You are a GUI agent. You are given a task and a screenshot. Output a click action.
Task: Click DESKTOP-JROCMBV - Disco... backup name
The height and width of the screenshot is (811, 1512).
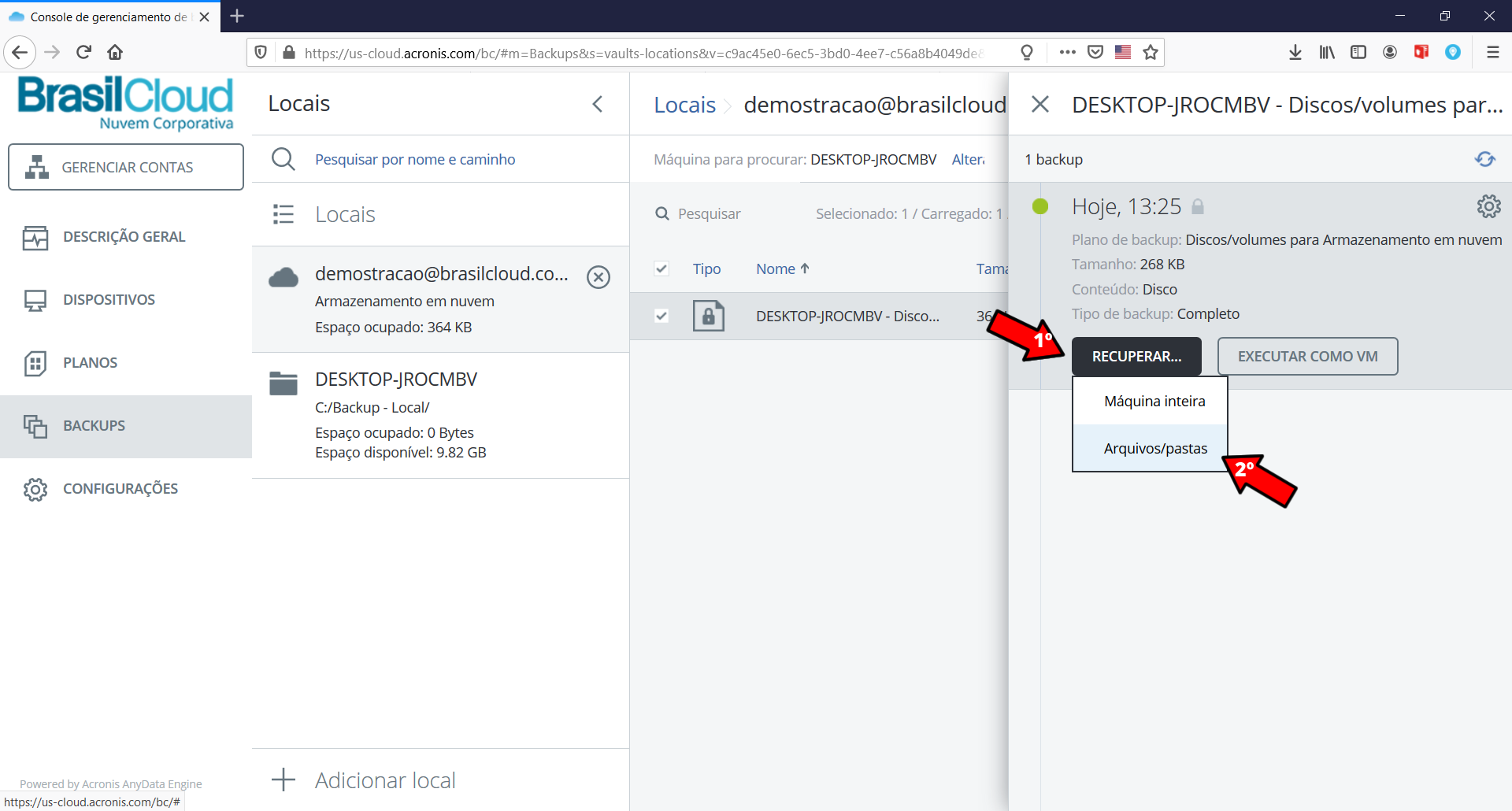(x=847, y=316)
